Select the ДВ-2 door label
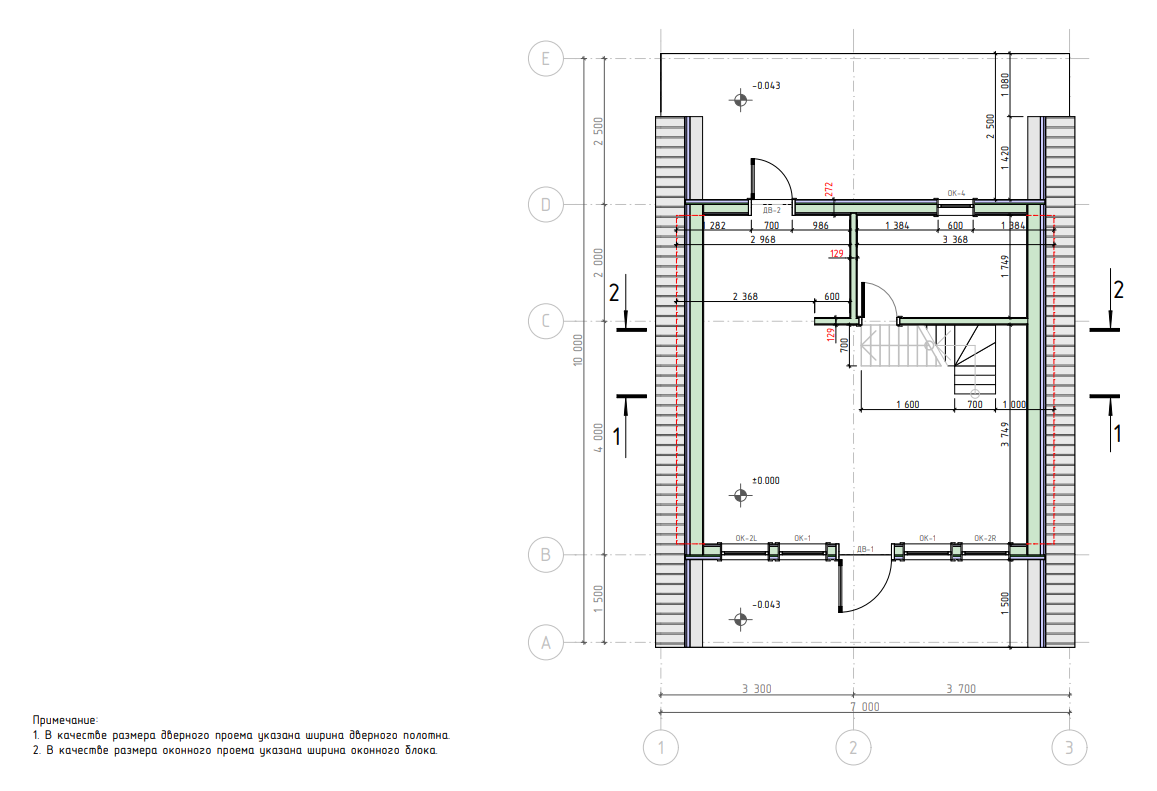The width and height of the screenshot is (1157, 791). (x=772, y=210)
